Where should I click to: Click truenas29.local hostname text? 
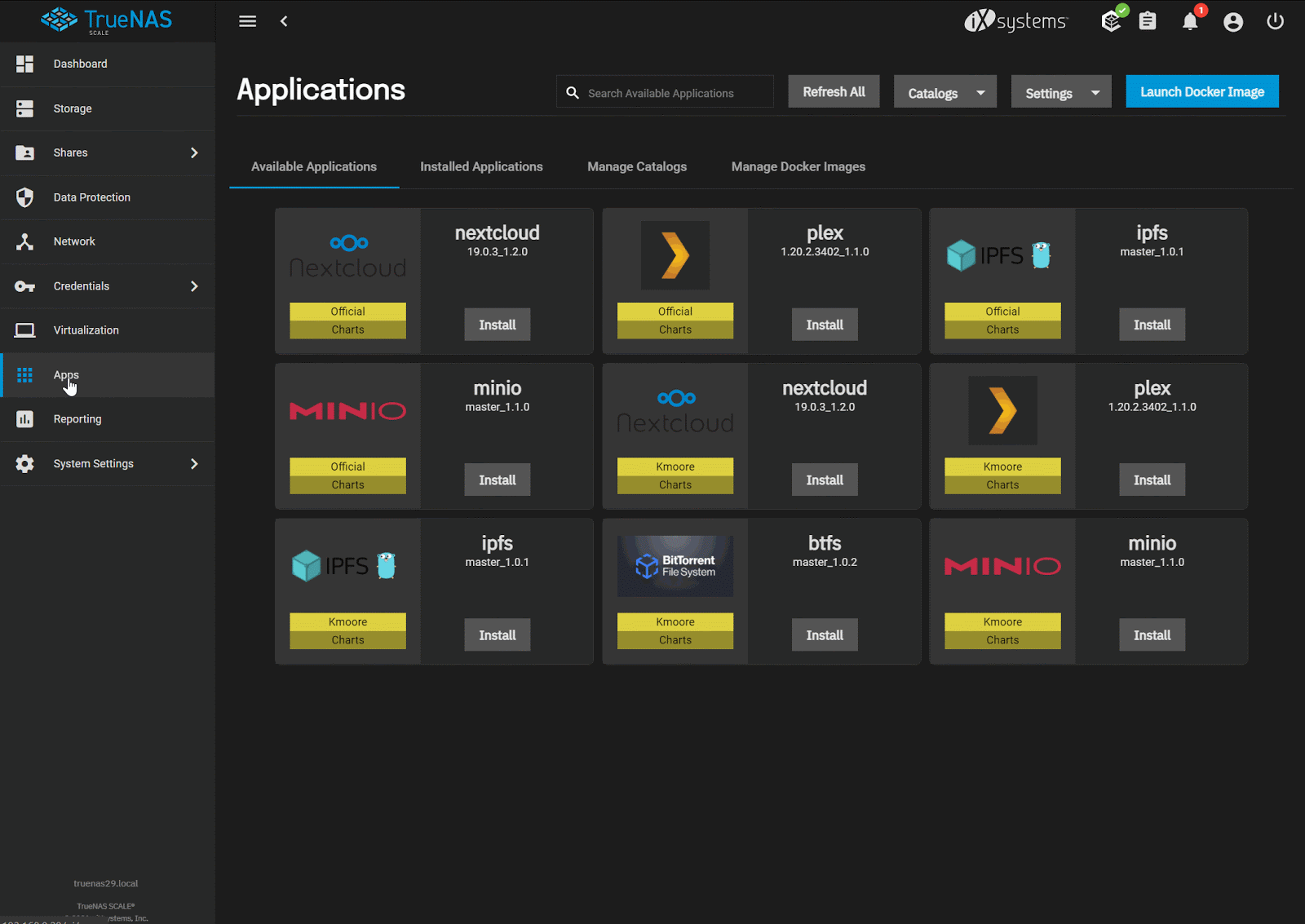click(x=106, y=883)
